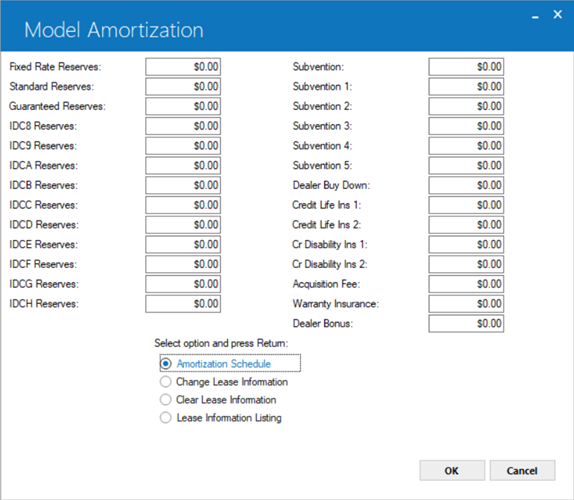Close the Model Amortization dialog

558,15
